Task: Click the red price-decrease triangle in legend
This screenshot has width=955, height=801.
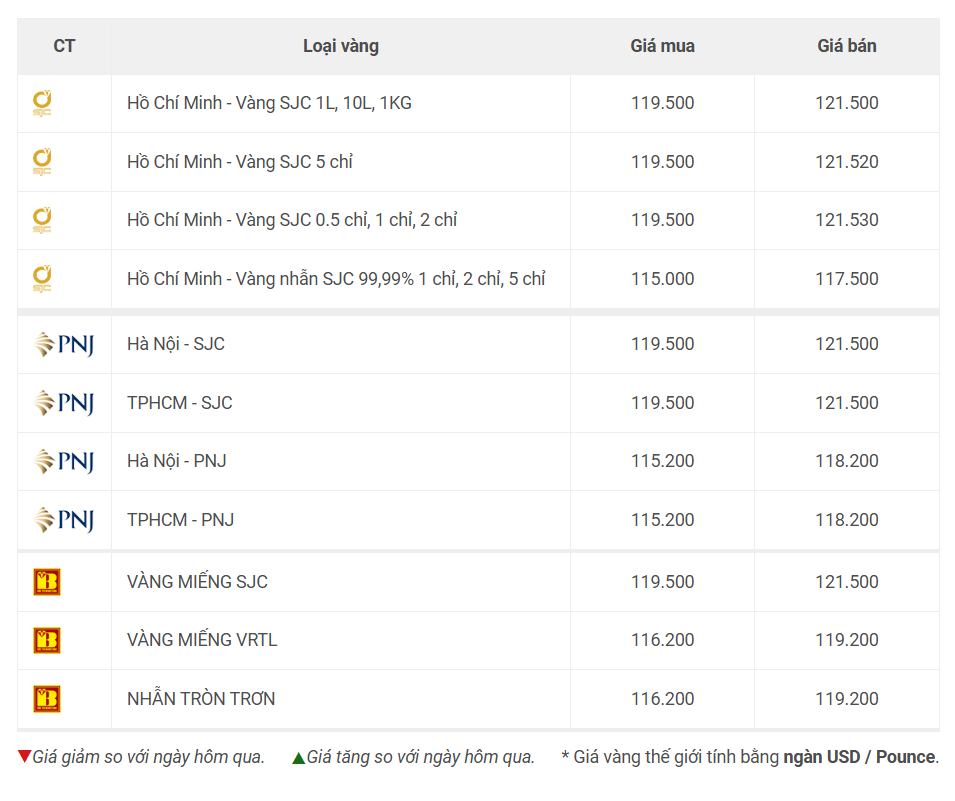Action: [24, 757]
